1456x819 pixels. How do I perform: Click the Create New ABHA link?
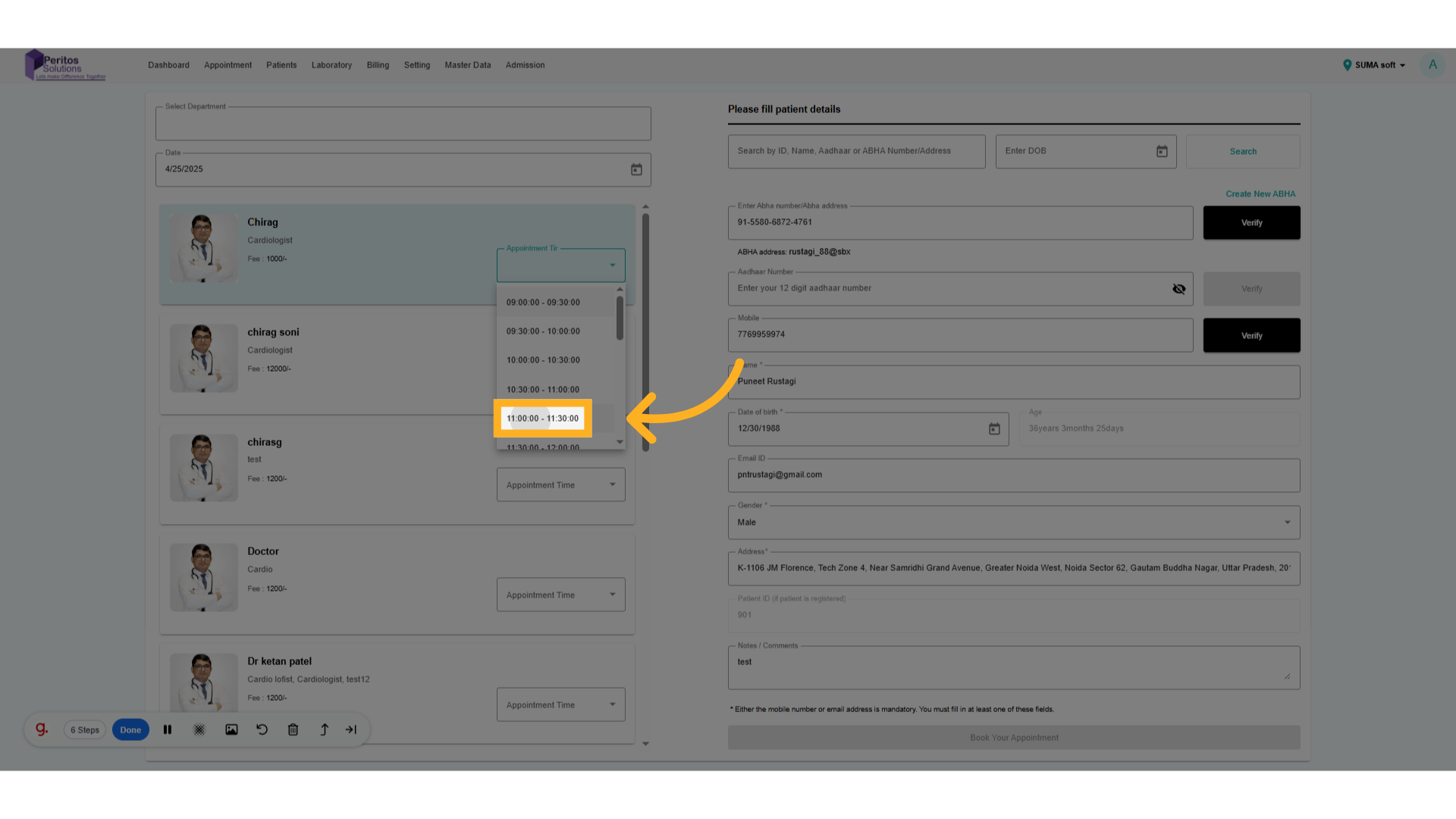point(1260,194)
